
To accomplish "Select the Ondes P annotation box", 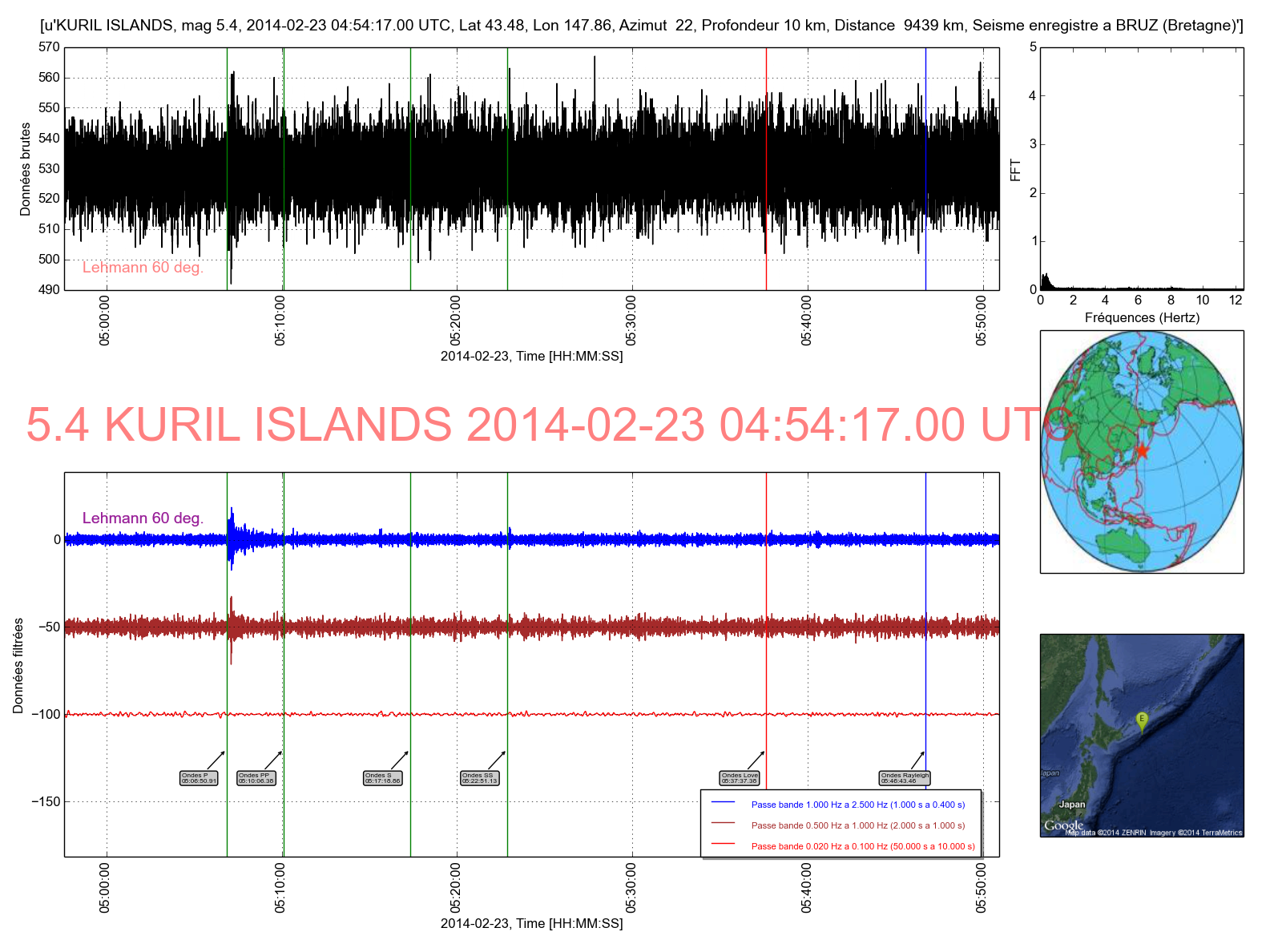I will pyautogui.click(x=199, y=778).
